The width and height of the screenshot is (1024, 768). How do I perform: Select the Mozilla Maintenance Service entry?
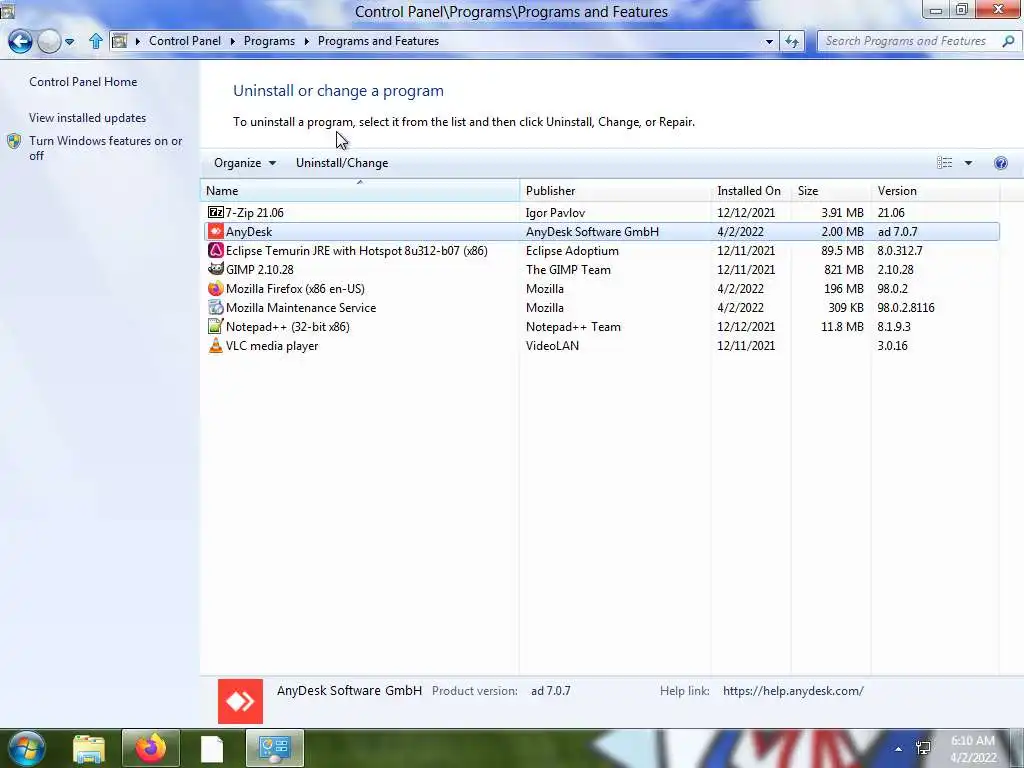pos(601,307)
